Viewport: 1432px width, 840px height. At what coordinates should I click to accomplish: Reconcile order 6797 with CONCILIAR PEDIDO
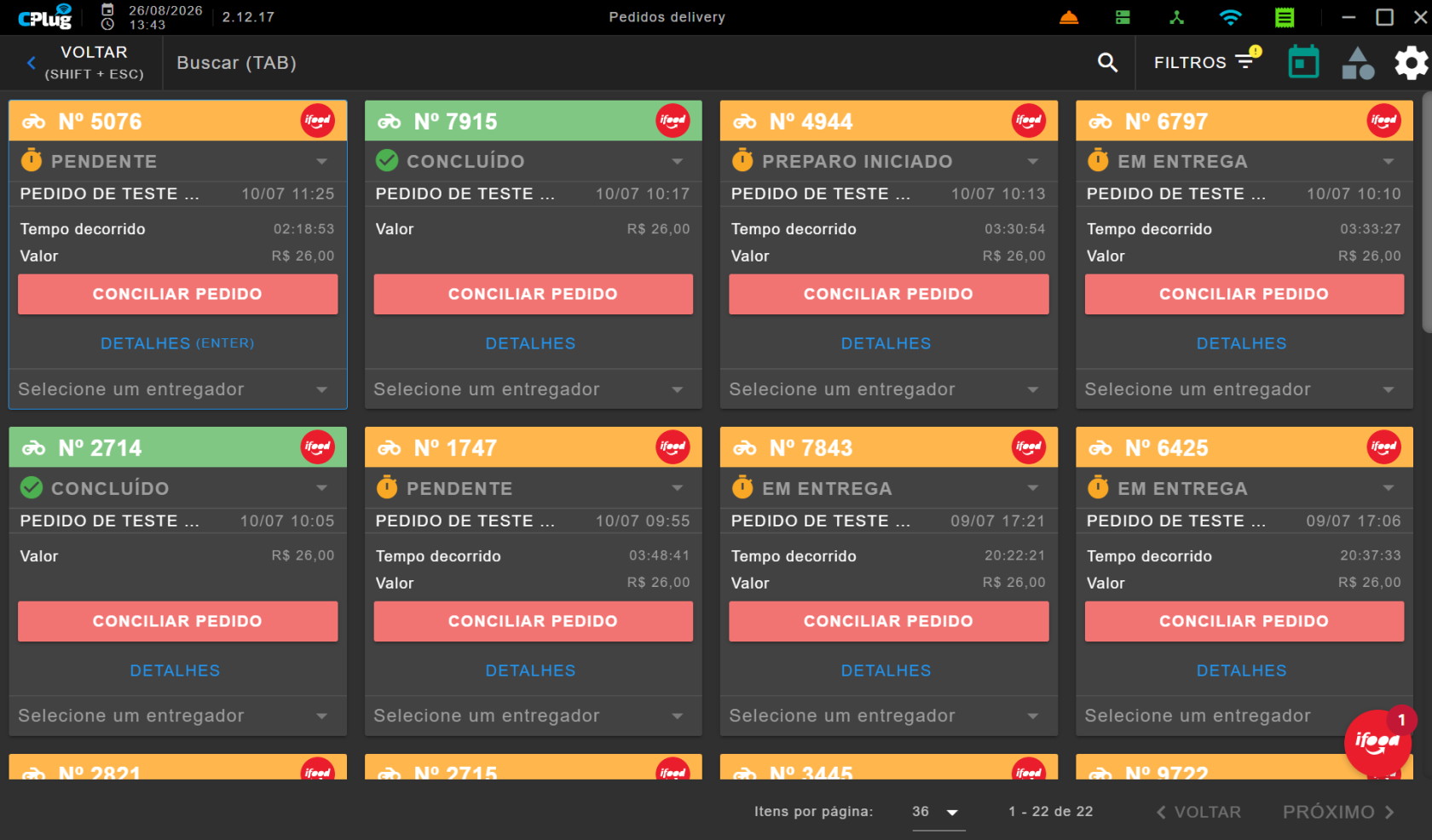click(x=1244, y=294)
